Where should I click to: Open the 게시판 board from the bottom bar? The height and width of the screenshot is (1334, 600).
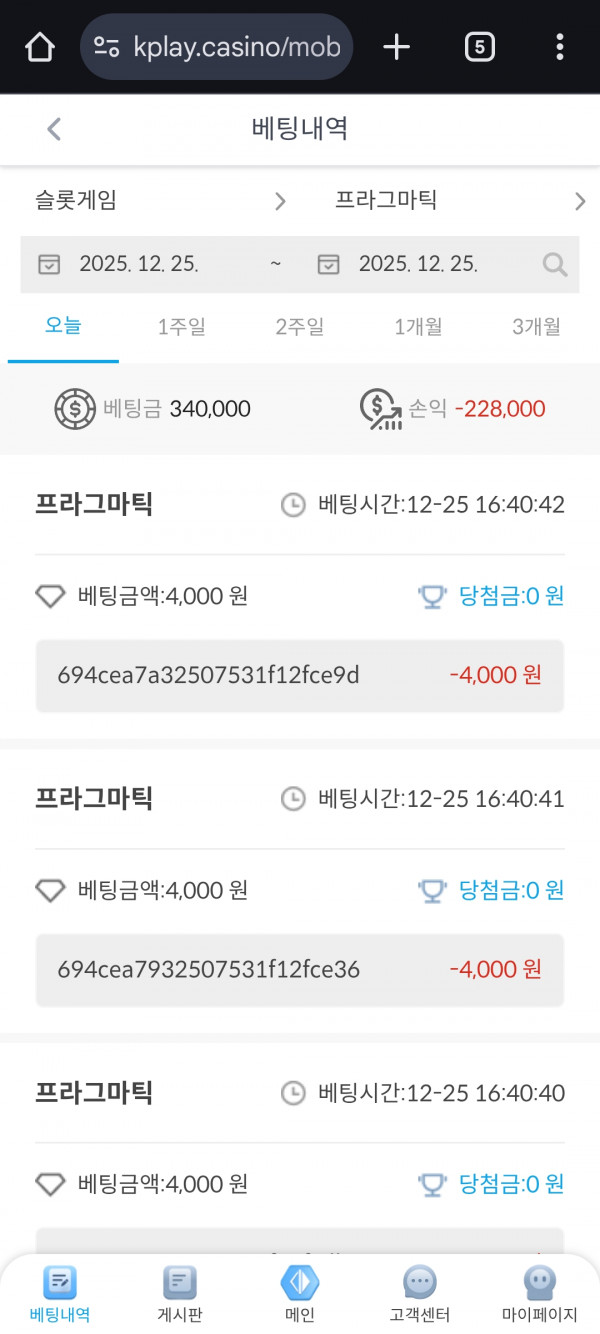pos(179,1285)
